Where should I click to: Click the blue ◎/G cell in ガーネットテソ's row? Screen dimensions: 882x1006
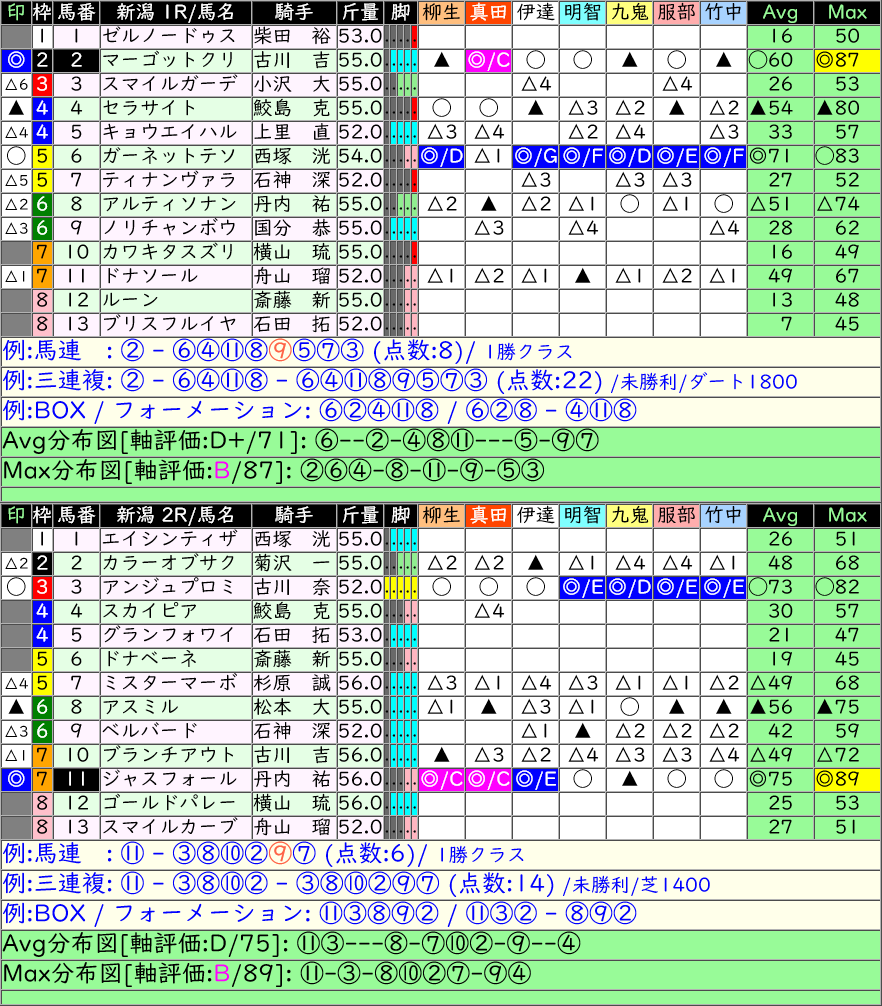pyautogui.click(x=535, y=156)
